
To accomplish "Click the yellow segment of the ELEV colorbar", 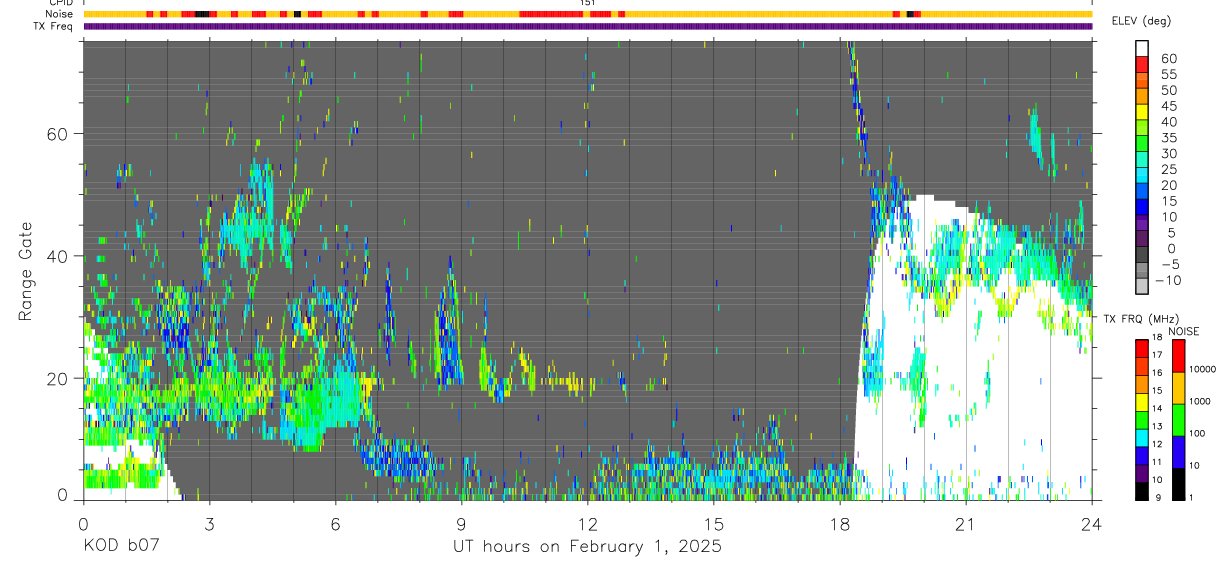I will (x=1142, y=110).
